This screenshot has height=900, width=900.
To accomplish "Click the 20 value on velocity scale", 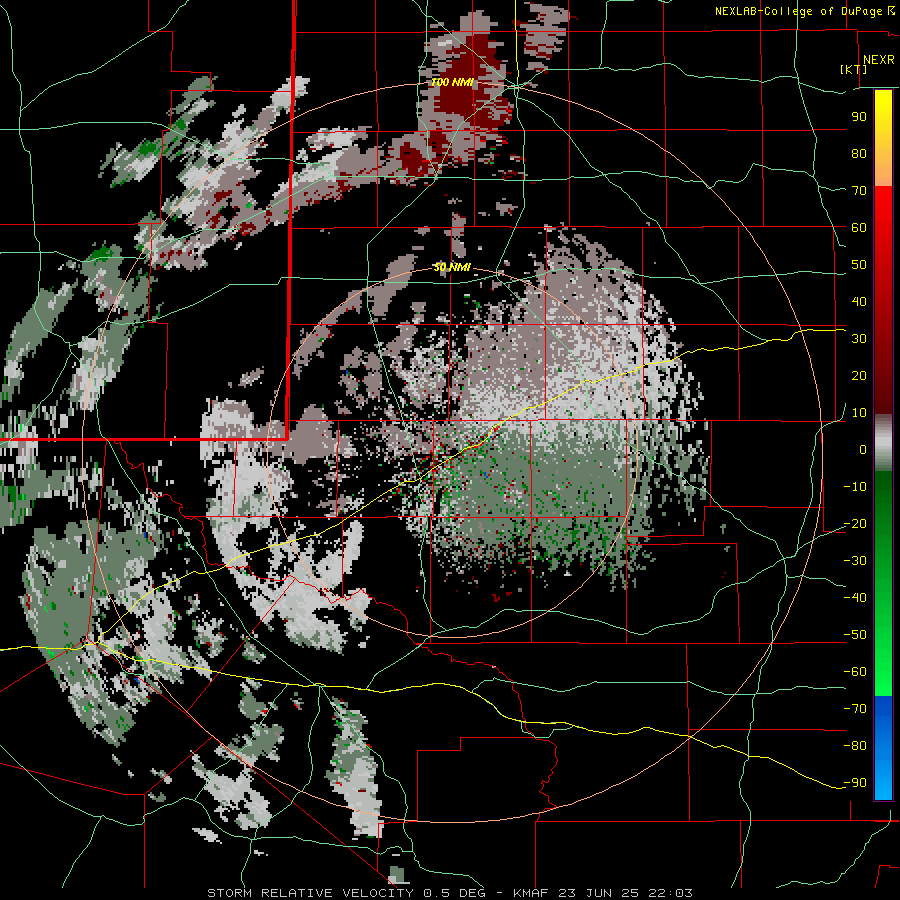I will point(859,375).
